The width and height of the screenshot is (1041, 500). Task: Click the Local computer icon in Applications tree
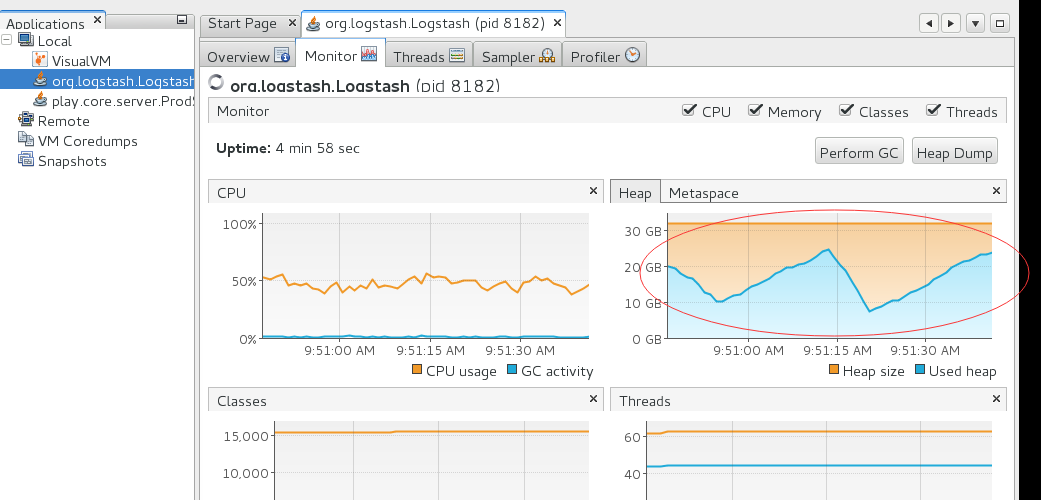pos(25,41)
